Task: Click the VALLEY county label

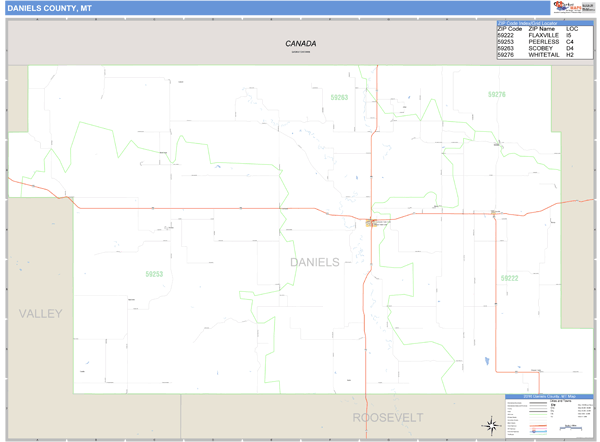Action: [x=40, y=314]
